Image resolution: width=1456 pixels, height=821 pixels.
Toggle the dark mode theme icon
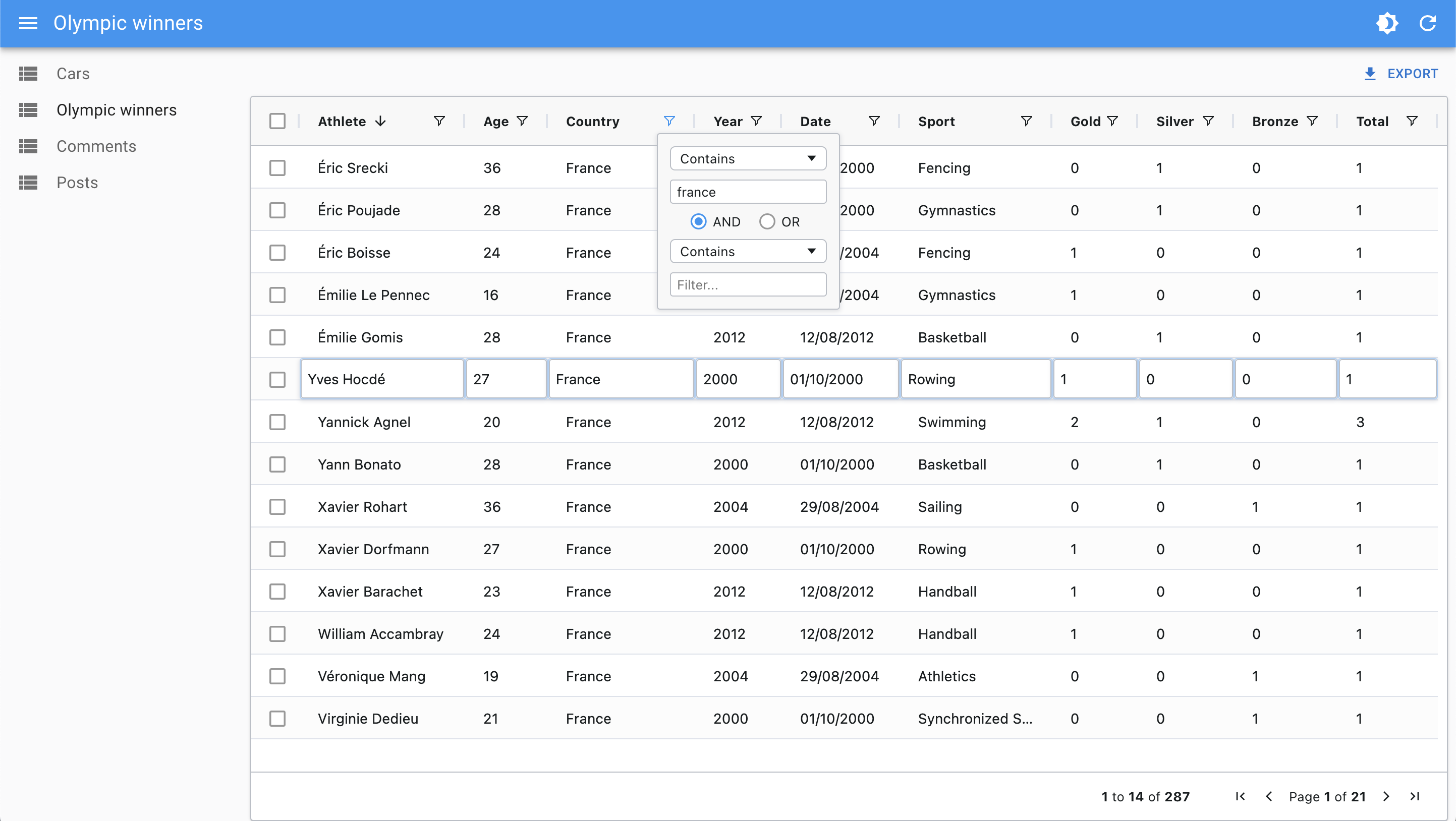pyautogui.click(x=1387, y=23)
